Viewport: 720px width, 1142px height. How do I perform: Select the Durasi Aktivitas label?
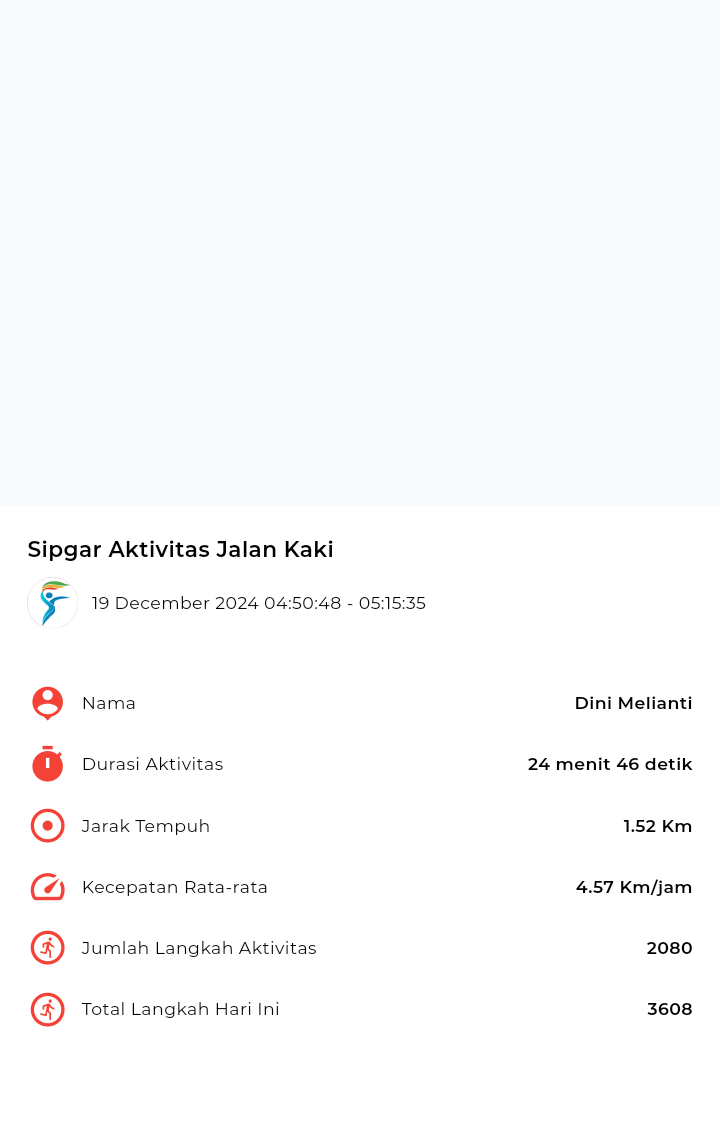point(152,764)
